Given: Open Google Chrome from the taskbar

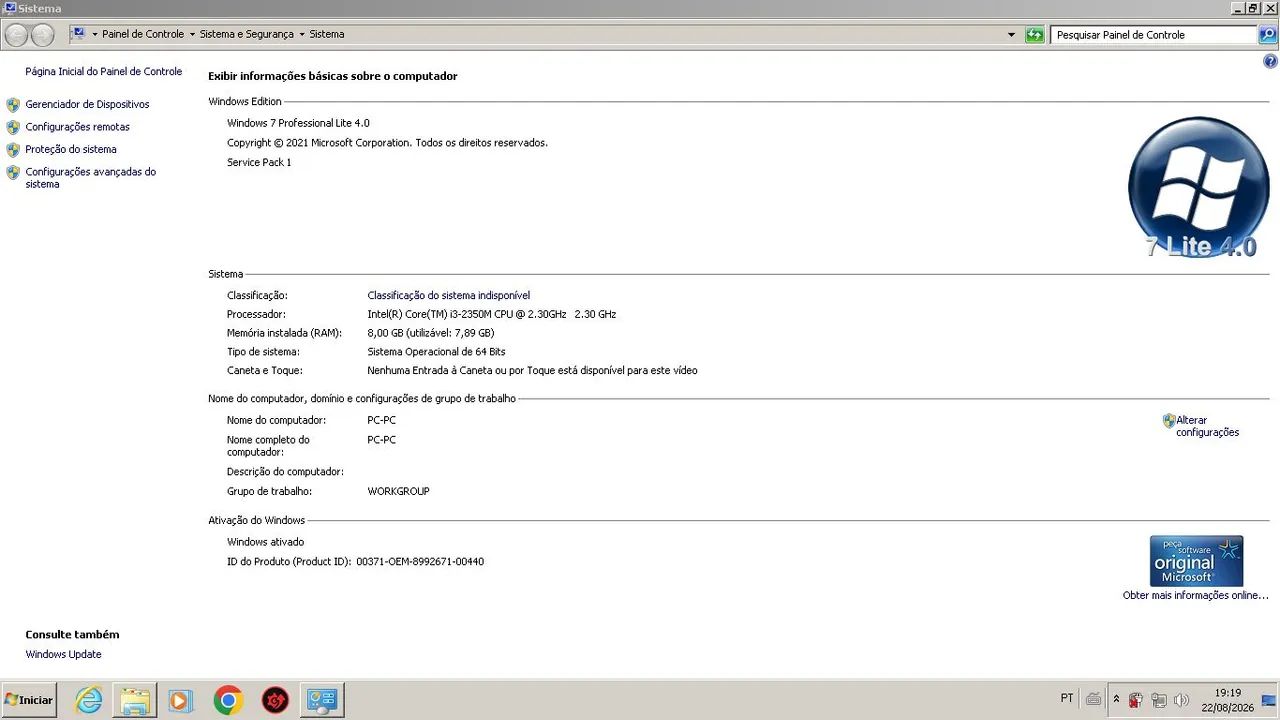Looking at the screenshot, I should coord(228,700).
